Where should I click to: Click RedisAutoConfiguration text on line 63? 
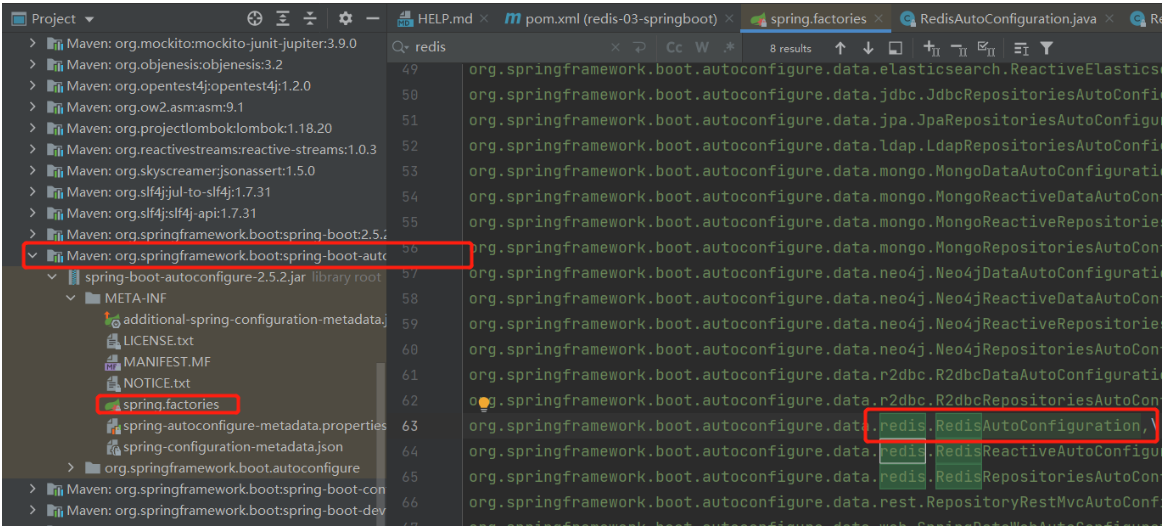pyautogui.click(x=1038, y=426)
